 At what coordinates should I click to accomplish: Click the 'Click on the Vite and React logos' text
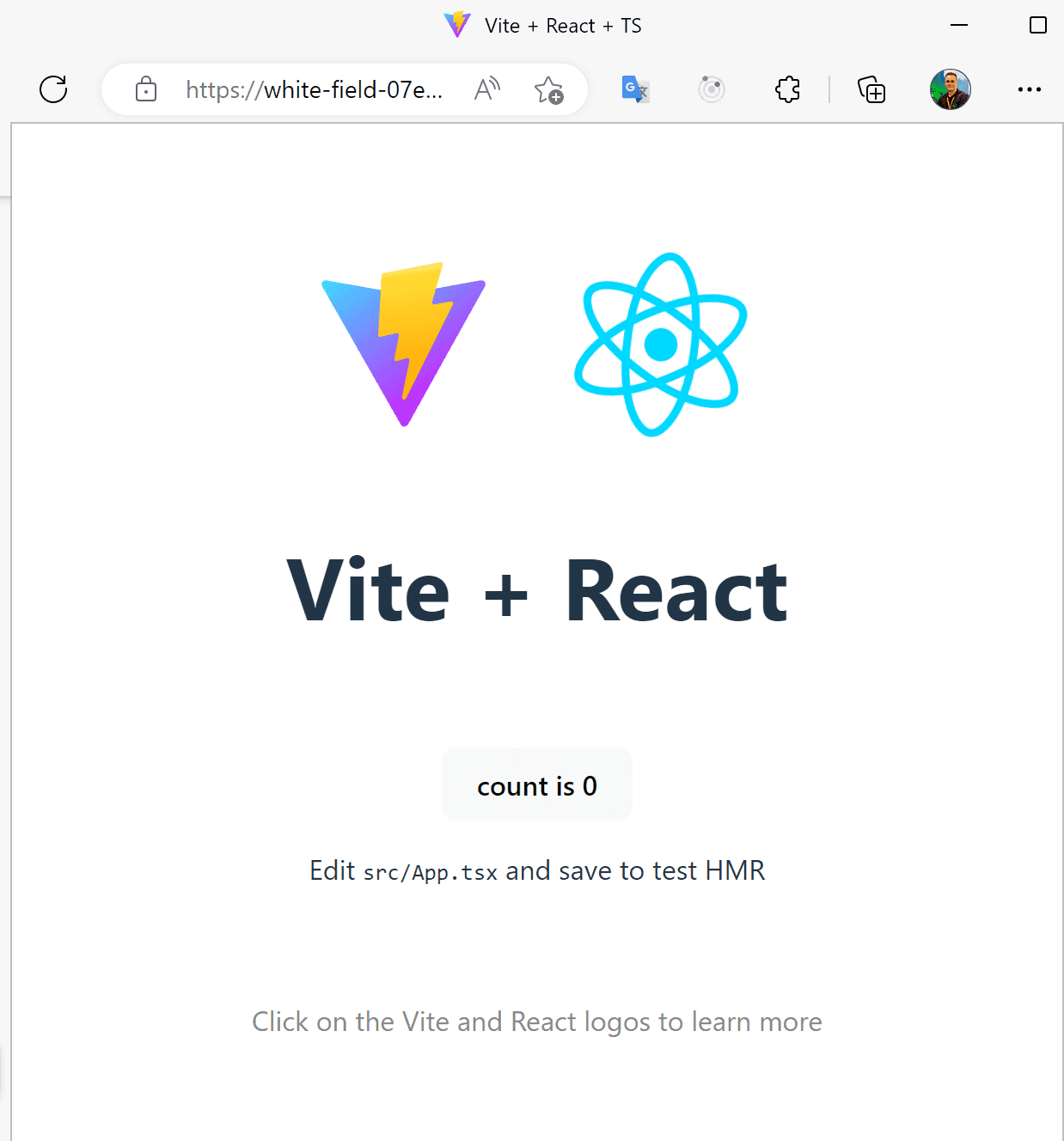pos(537,1022)
